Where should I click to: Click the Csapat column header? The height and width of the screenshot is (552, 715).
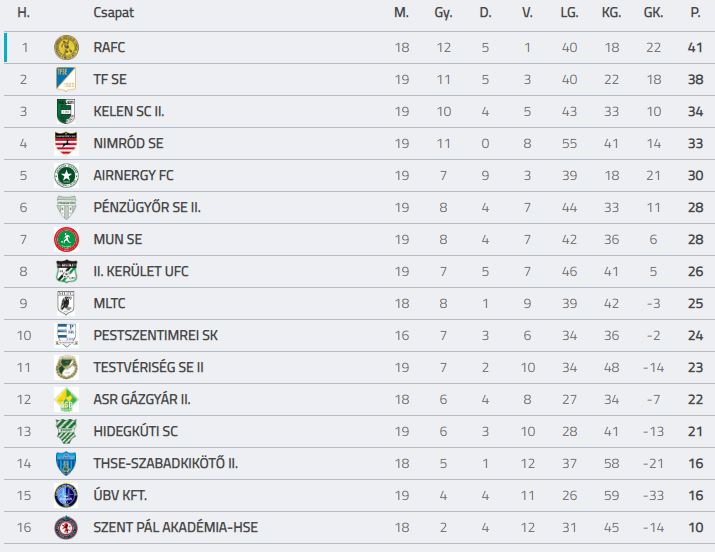tap(114, 13)
